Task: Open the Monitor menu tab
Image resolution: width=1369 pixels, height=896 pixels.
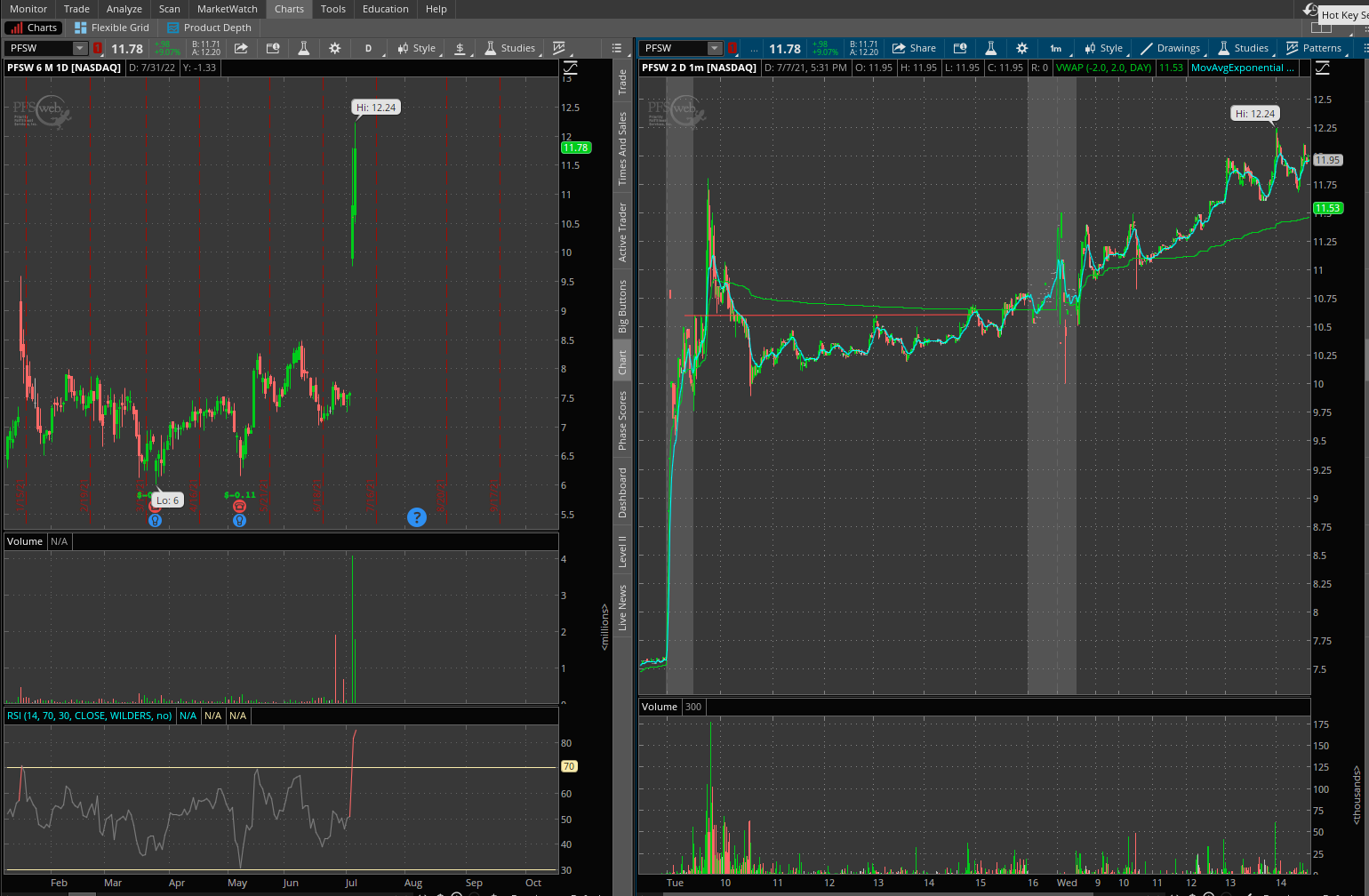Action: click(x=28, y=9)
